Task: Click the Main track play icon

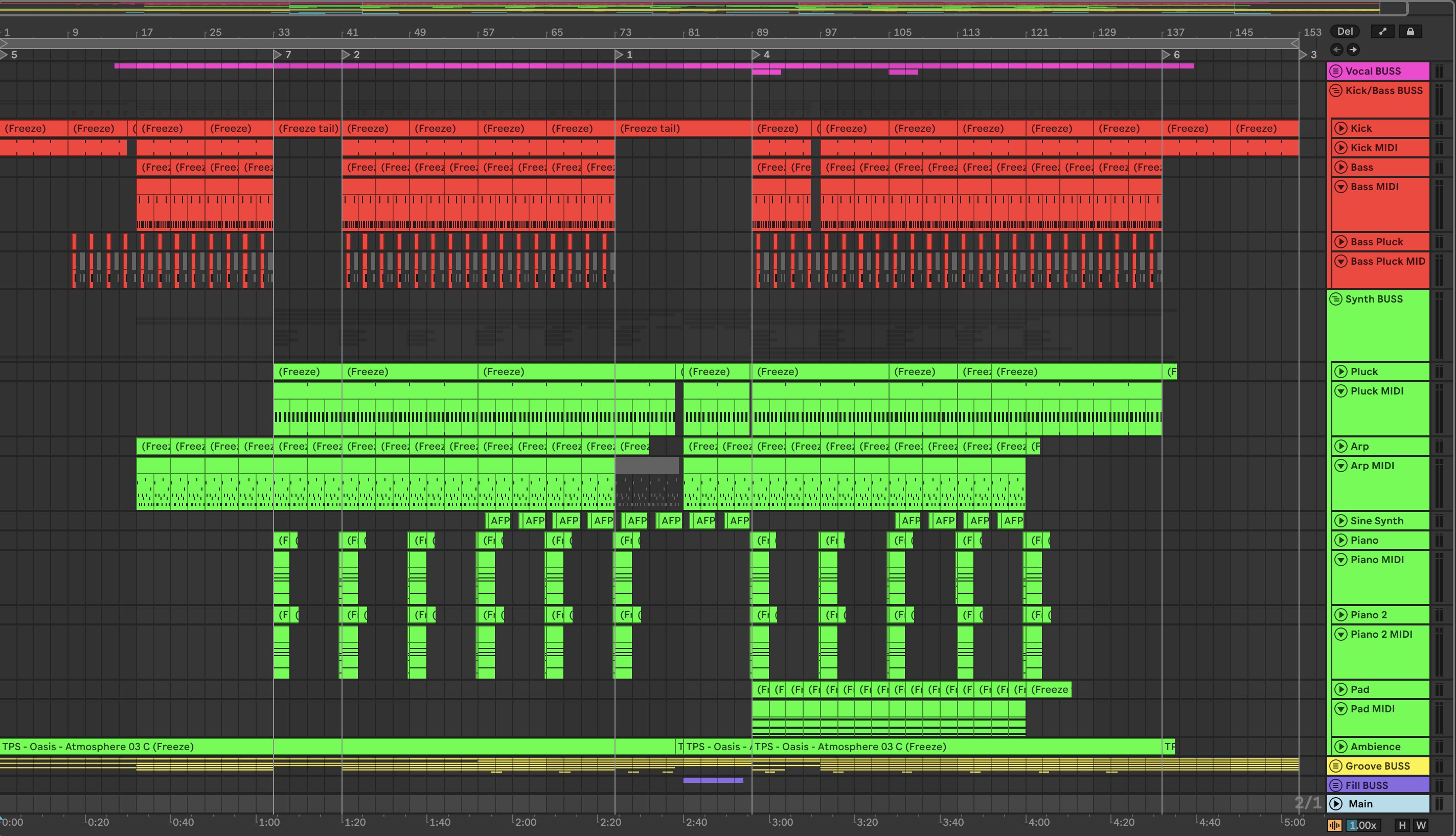Action: tap(1336, 804)
